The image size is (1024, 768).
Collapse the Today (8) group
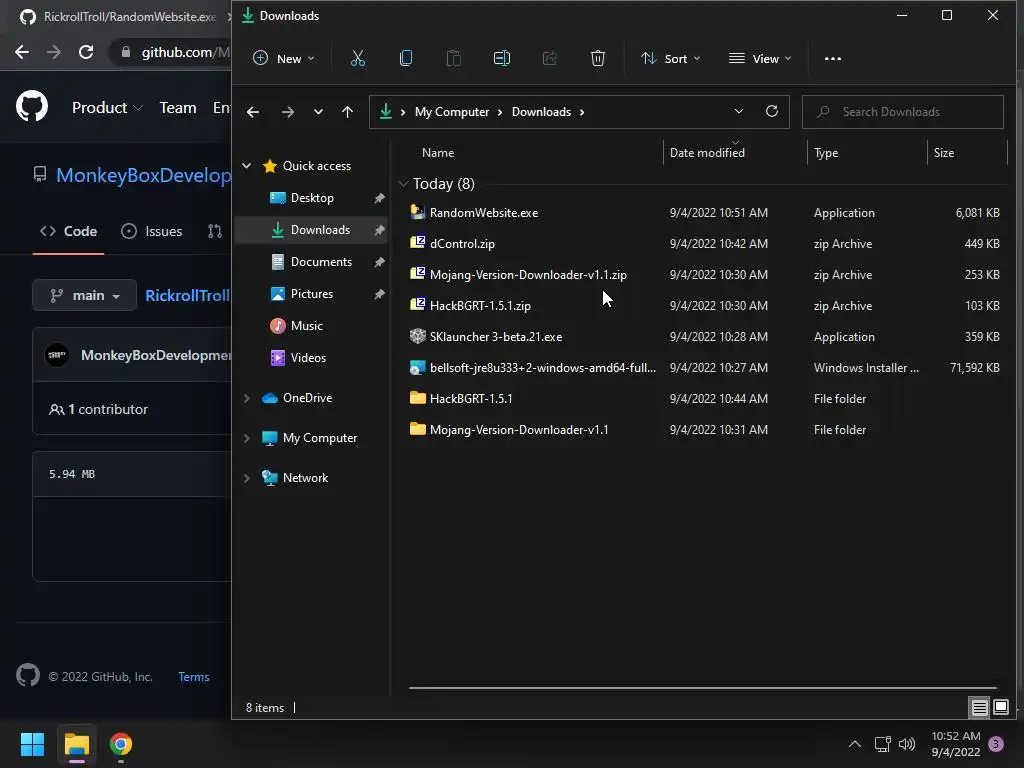pos(403,184)
